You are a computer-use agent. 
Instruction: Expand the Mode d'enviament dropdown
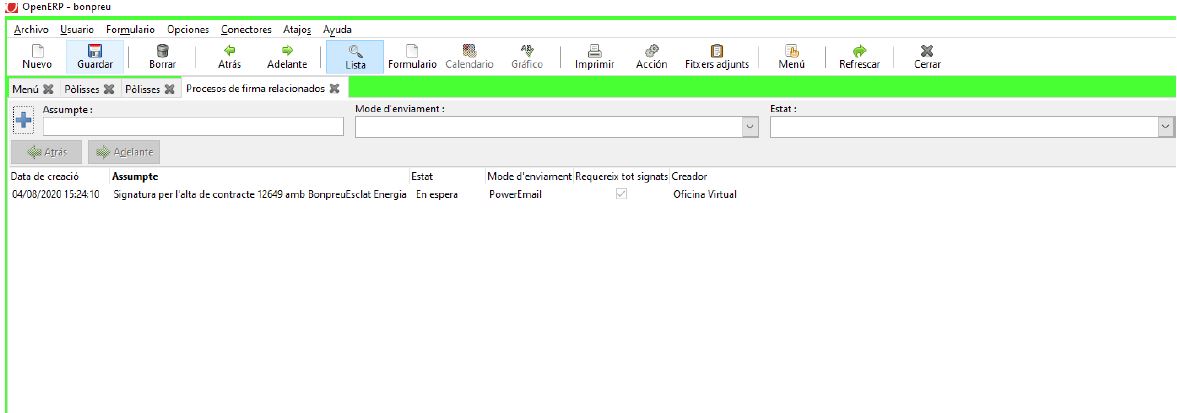(x=750, y=127)
